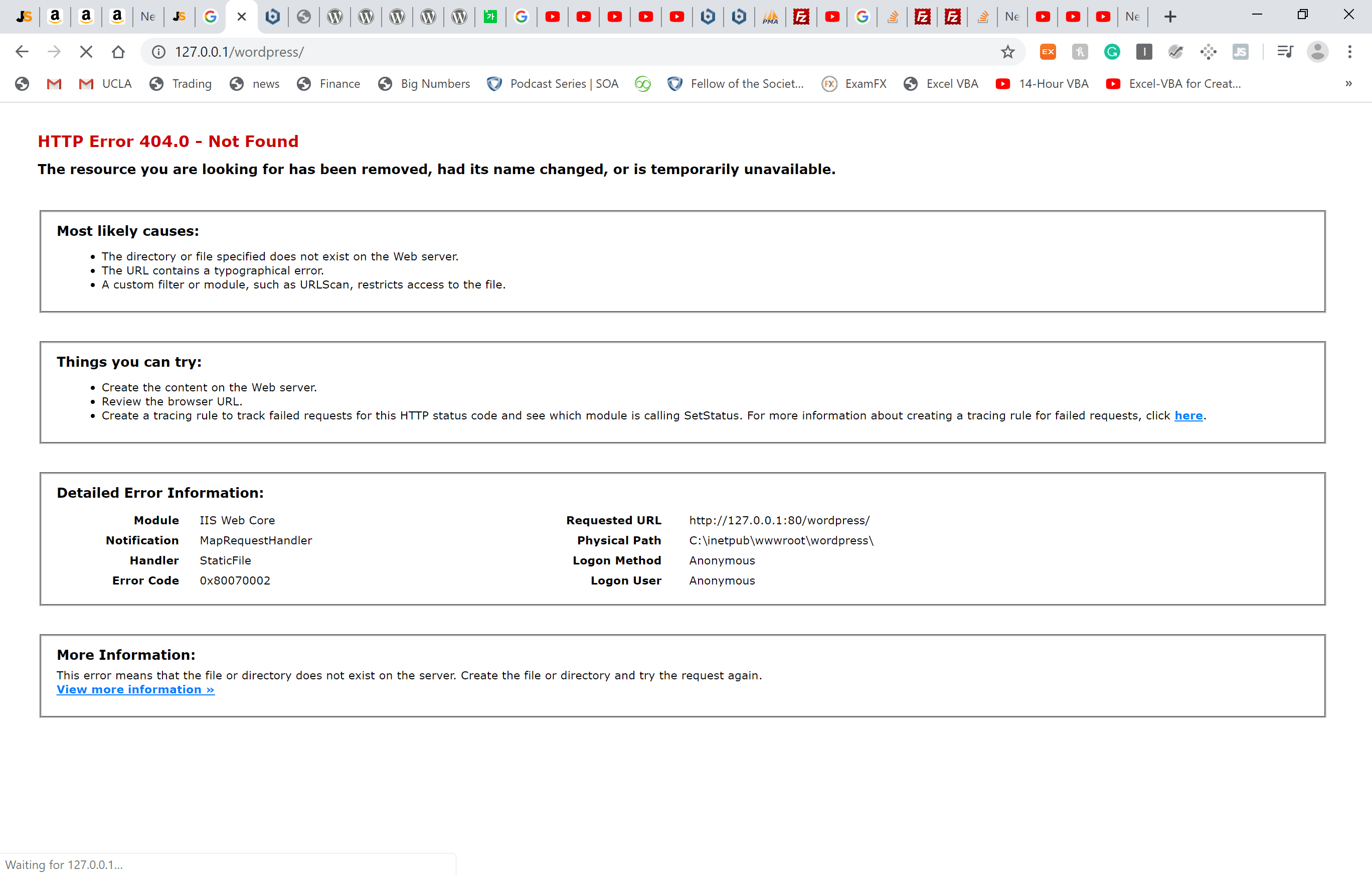Image resolution: width=1372 pixels, height=875 pixels.
Task: Click the orange EX extension icon
Action: coord(1048,52)
